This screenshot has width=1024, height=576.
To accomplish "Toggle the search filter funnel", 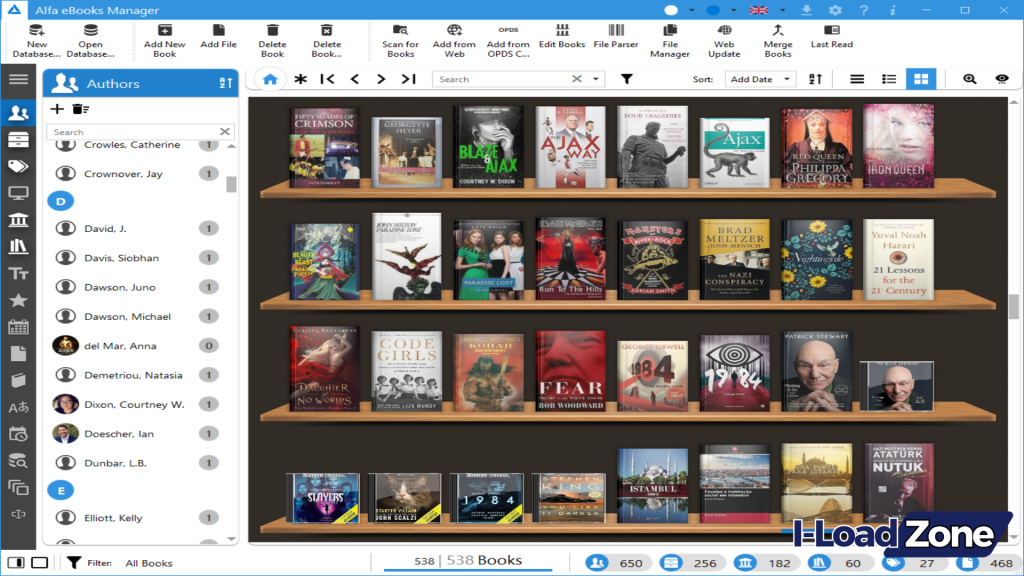I will [628, 78].
